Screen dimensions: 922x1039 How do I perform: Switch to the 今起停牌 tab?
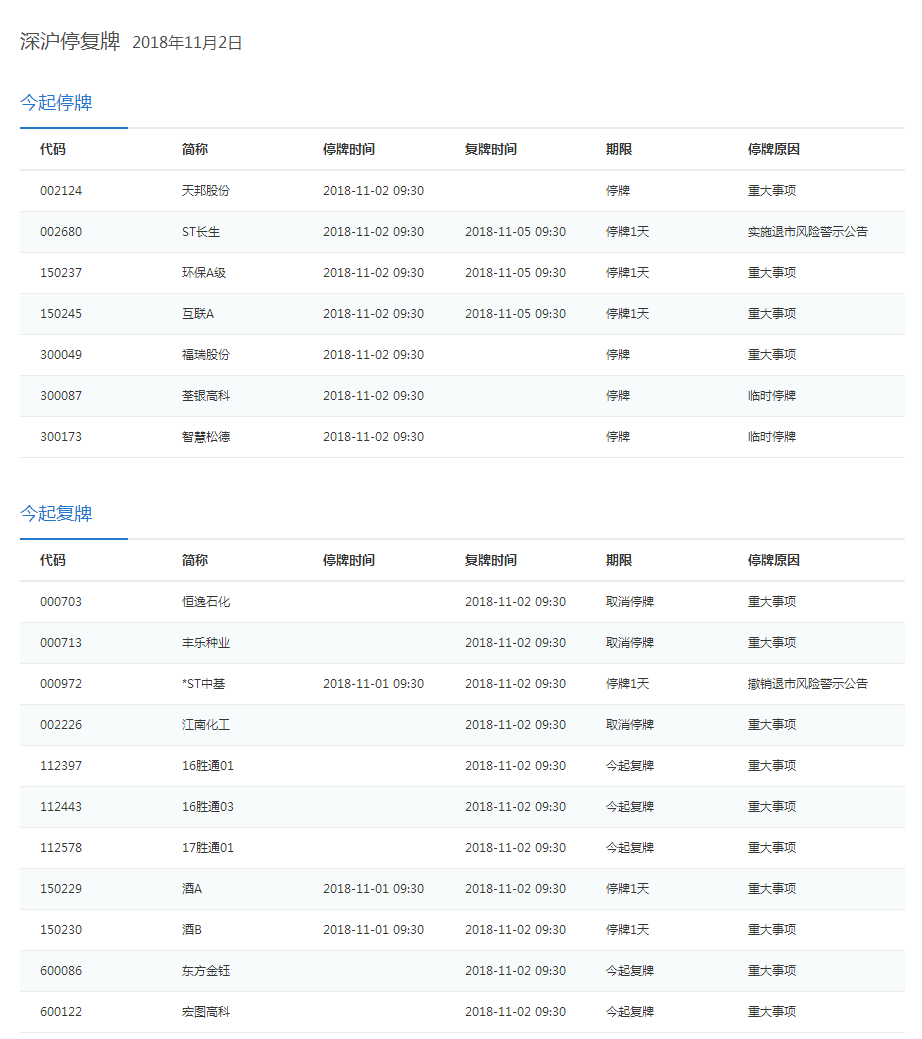57,103
